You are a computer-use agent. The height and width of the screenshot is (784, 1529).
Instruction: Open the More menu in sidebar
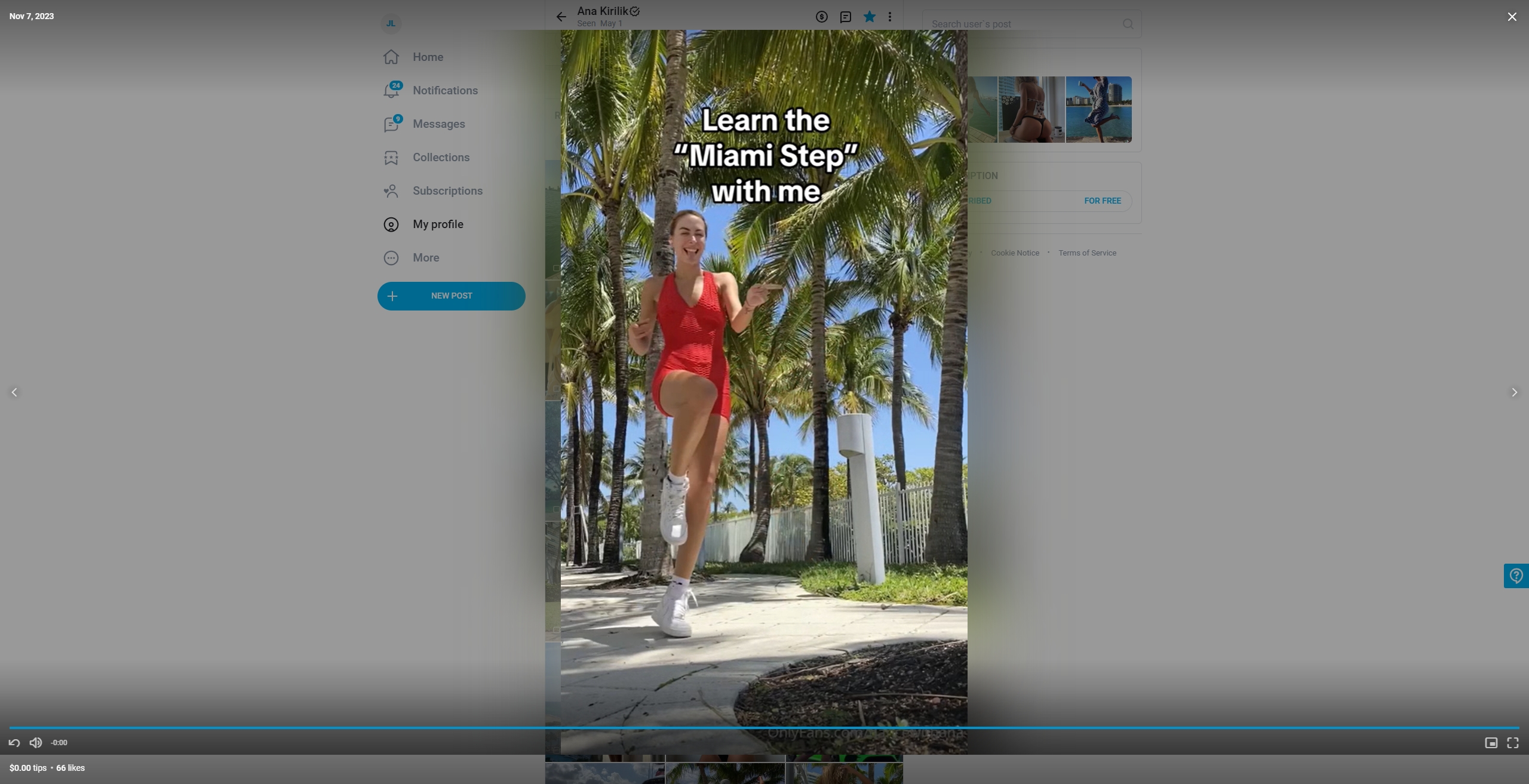pos(425,258)
